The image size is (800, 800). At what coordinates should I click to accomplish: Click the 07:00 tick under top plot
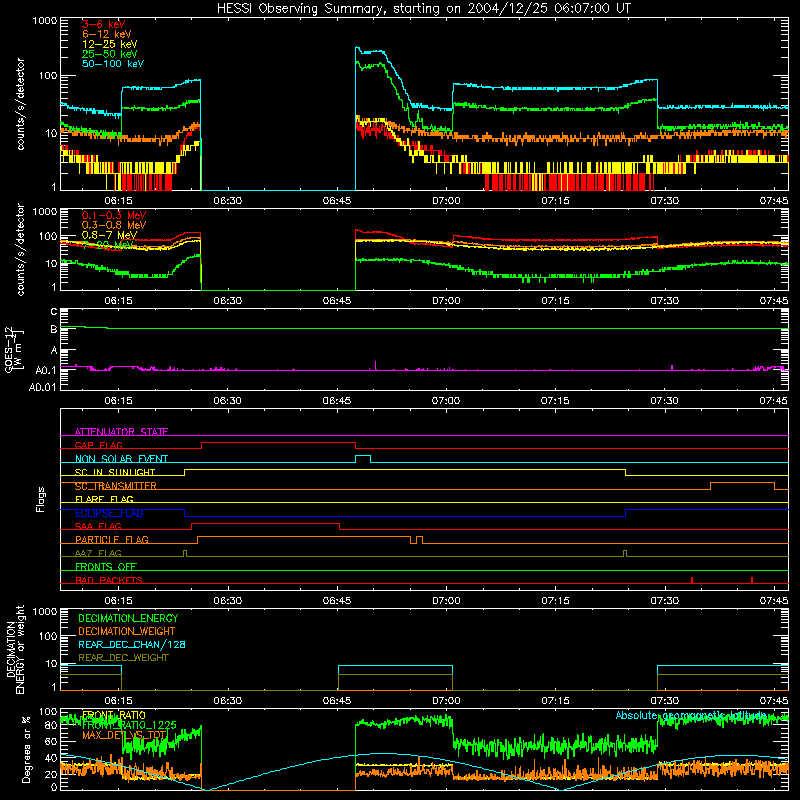pos(446,201)
